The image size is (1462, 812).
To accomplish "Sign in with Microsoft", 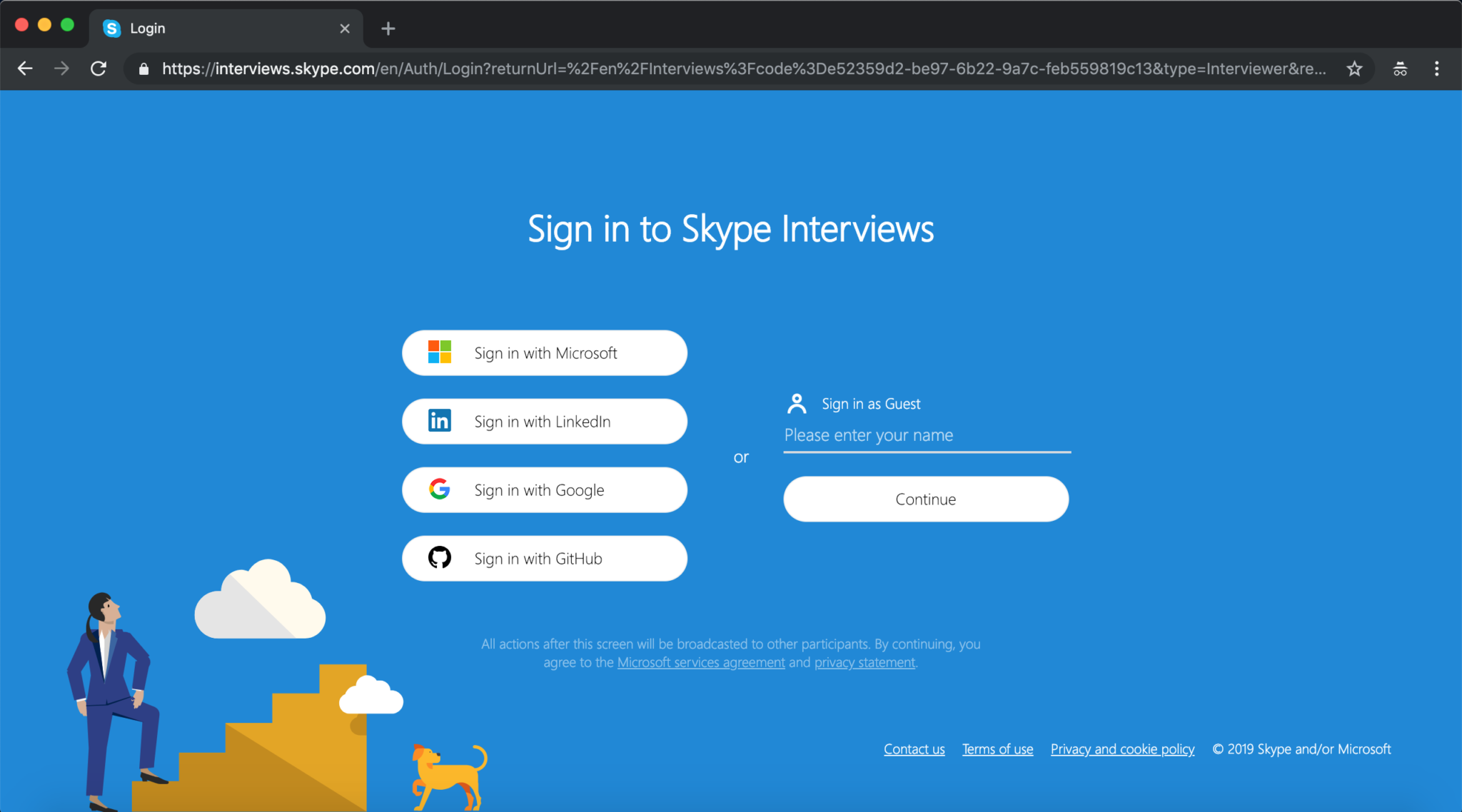I will (x=545, y=352).
